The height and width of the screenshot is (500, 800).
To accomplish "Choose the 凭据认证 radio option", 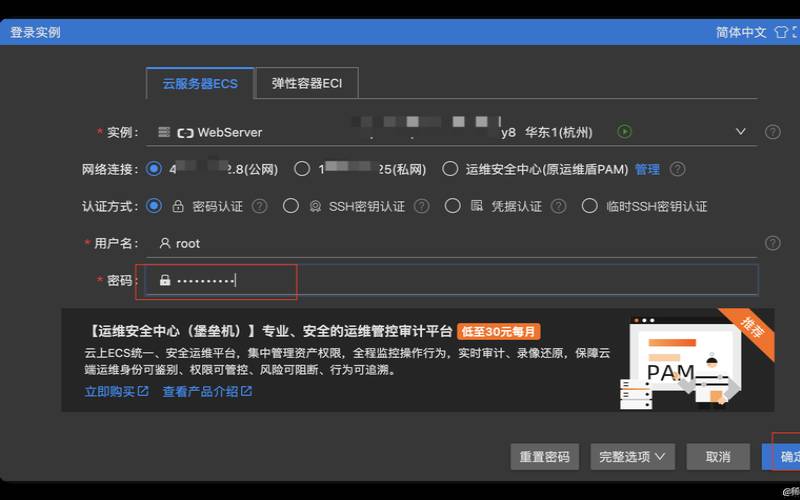I will 452,206.
